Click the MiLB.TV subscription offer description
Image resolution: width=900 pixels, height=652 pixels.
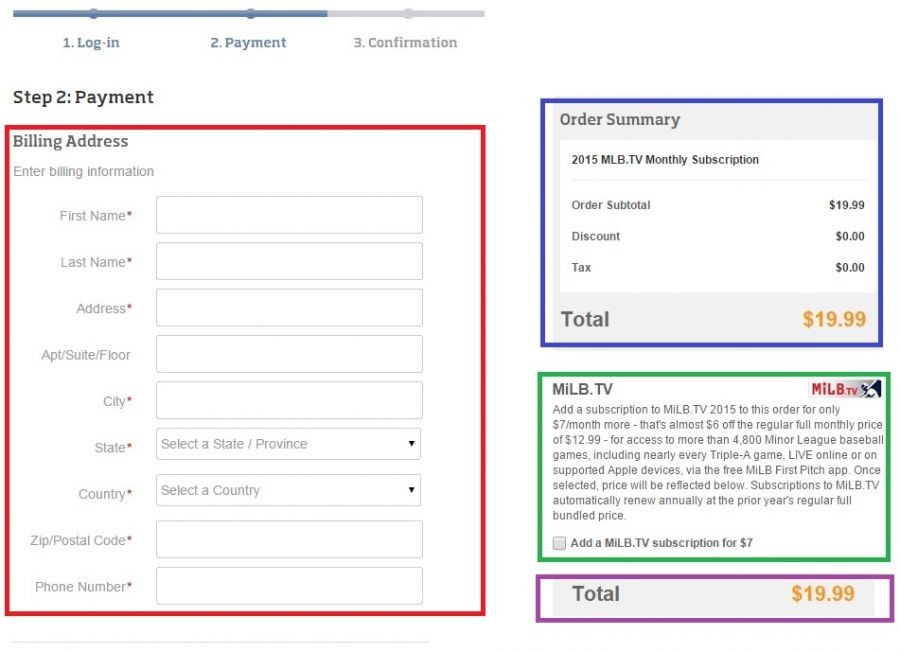718,463
